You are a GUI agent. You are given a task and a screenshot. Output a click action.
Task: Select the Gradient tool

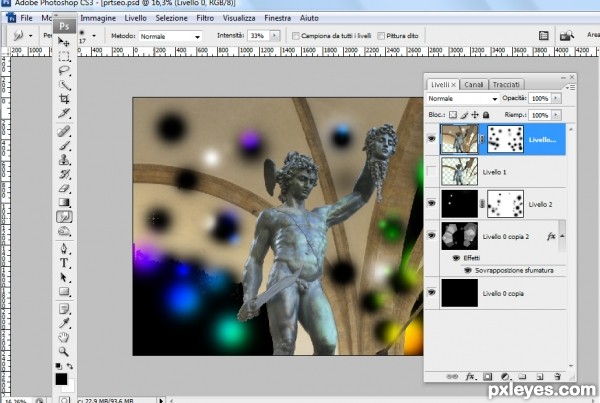coord(64,202)
